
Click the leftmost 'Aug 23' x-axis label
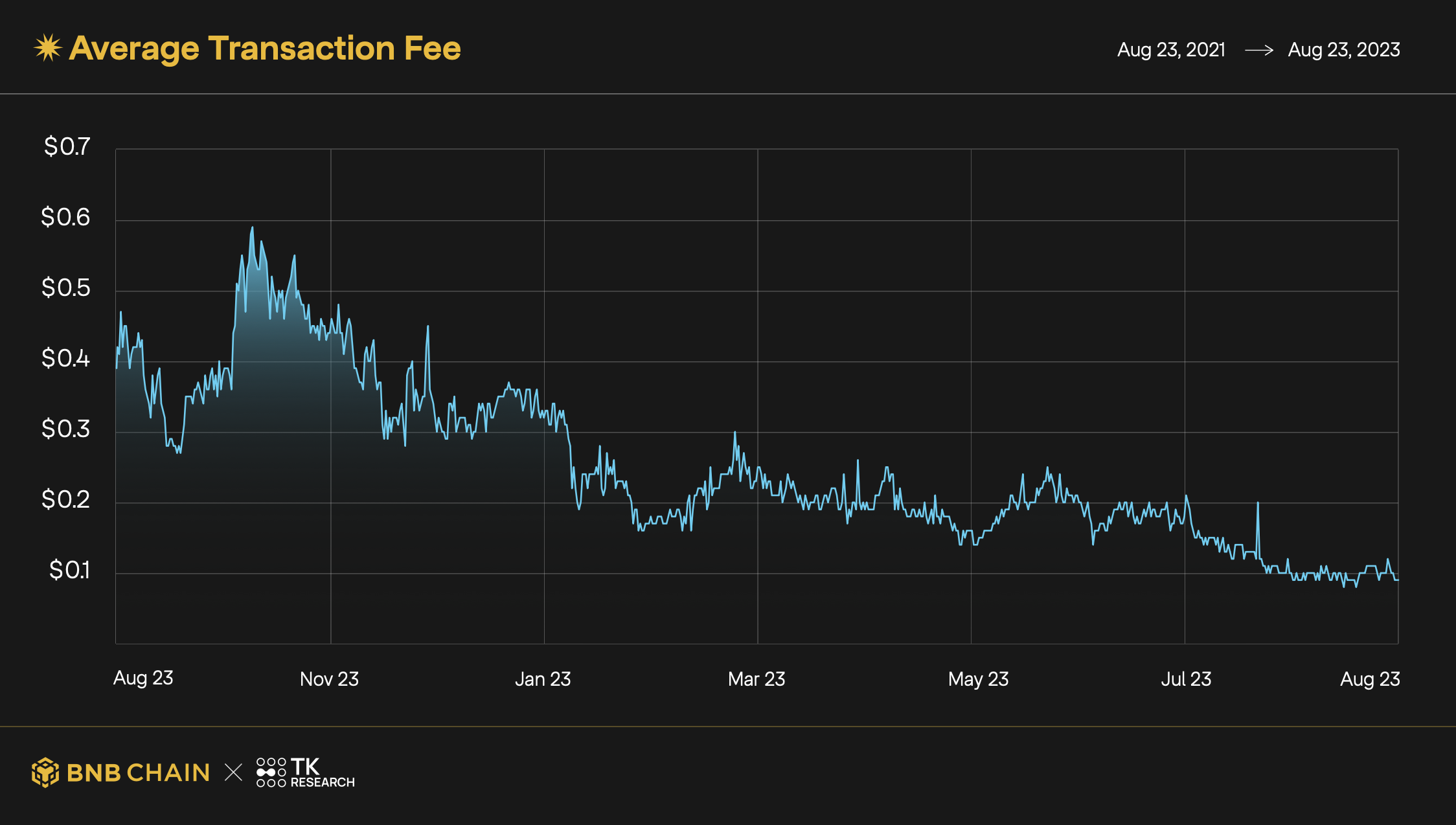coord(143,678)
